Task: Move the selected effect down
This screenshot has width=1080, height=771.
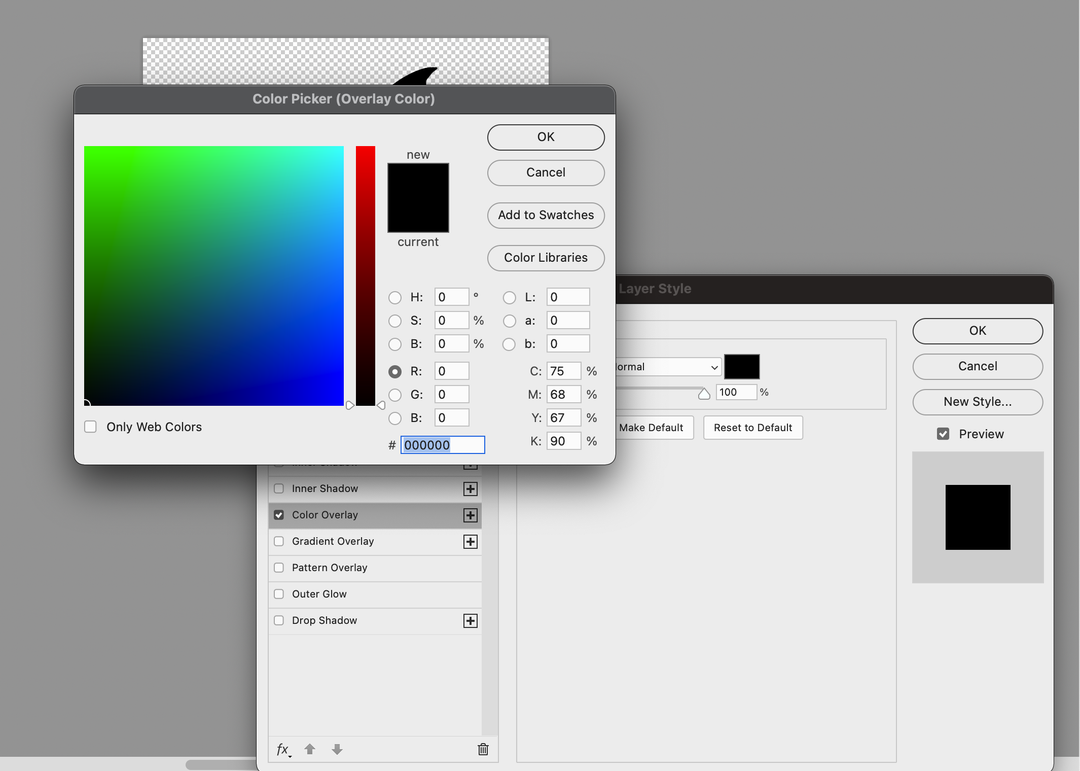Action: (x=336, y=748)
